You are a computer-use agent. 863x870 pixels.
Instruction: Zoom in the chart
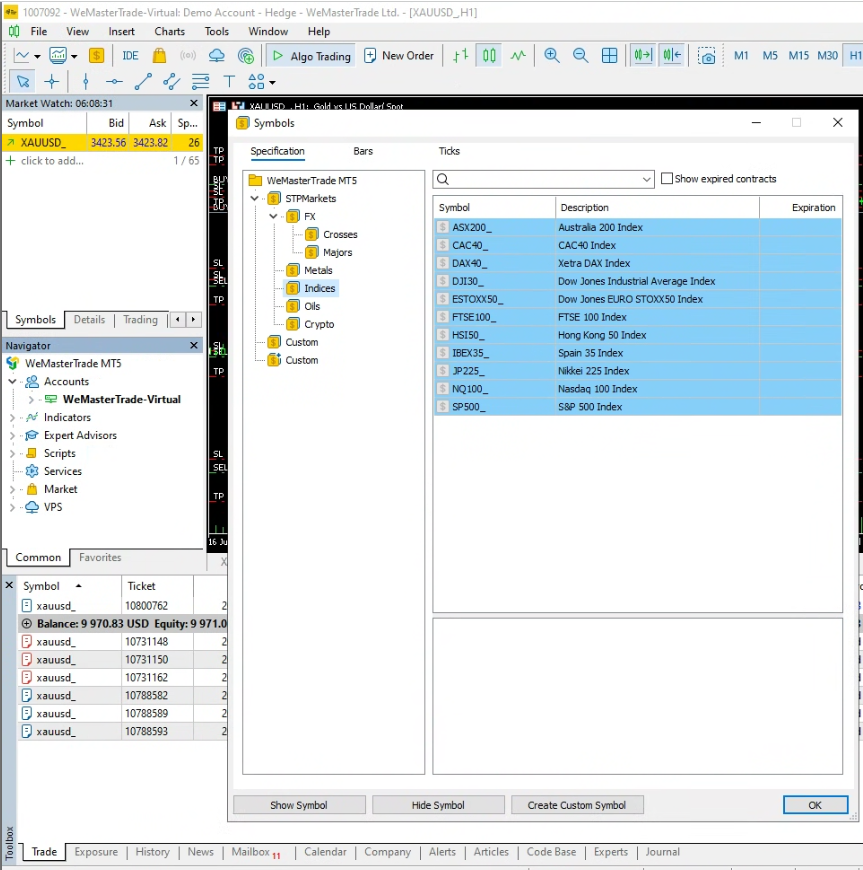click(552, 55)
